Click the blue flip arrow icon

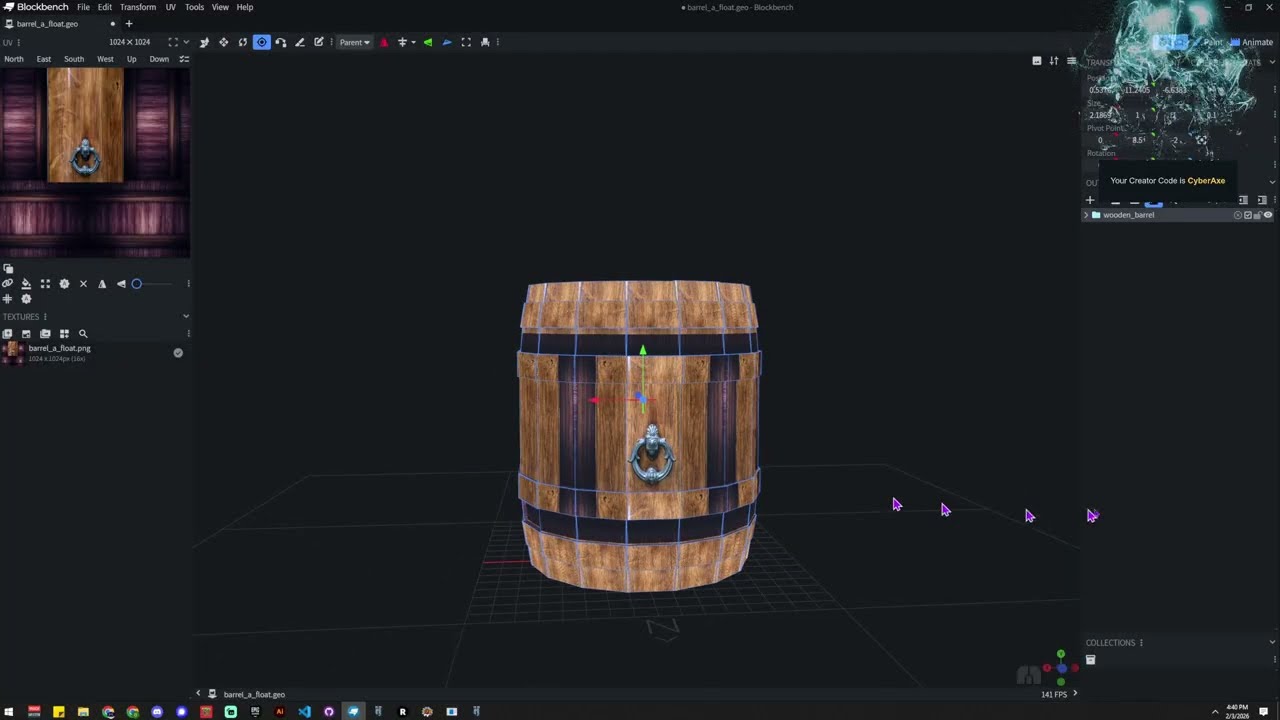(x=447, y=42)
